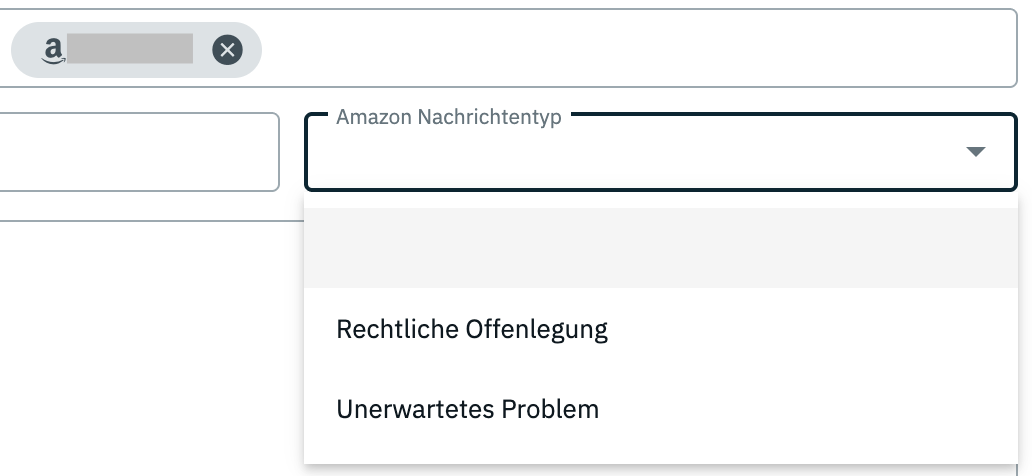This screenshot has height=476, width=1032.
Task: Select the highlighted empty list entry
Action: (x=660, y=248)
